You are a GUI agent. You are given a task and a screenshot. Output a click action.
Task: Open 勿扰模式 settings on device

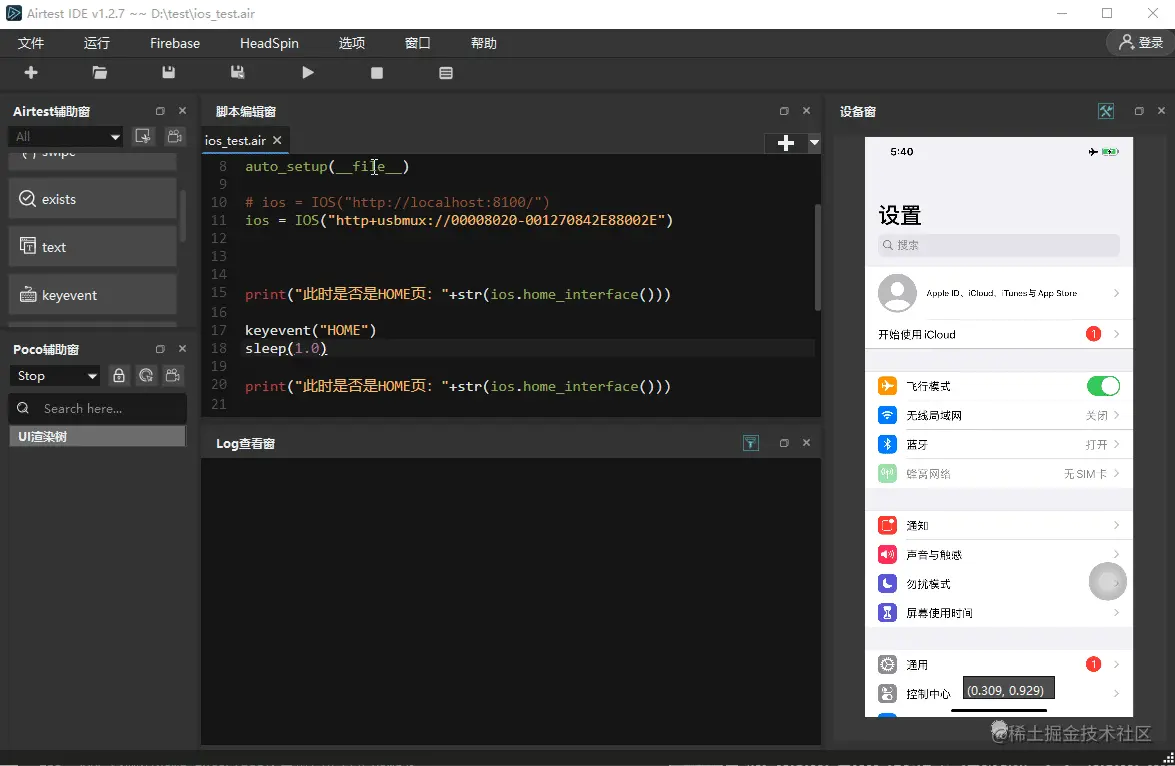(x=999, y=584)
